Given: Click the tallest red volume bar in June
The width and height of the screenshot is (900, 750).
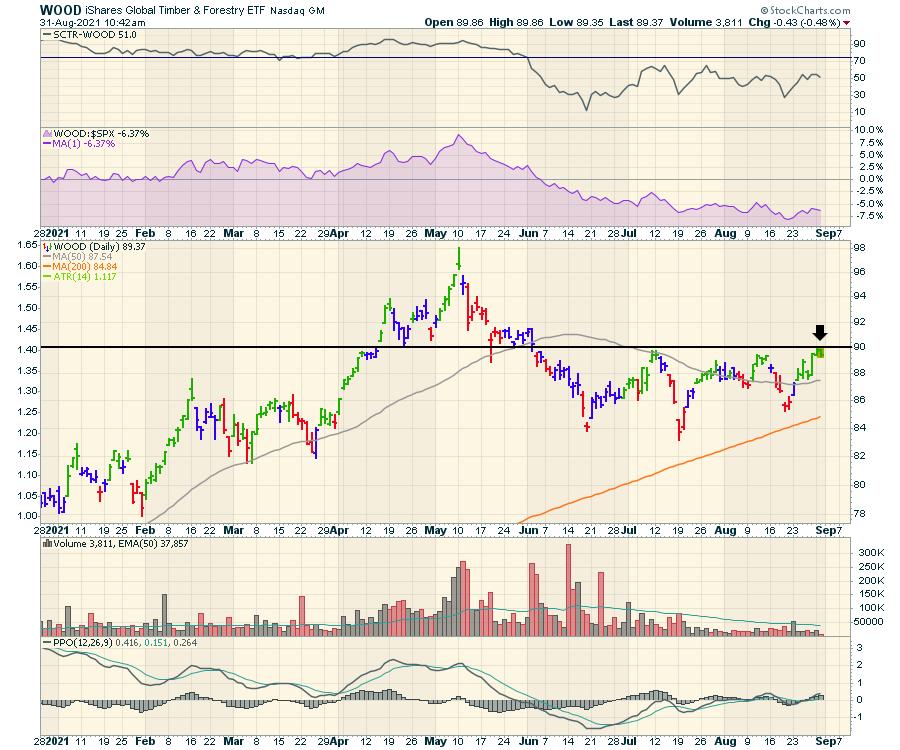Looking at the screenshot, I should pos(569,589).
